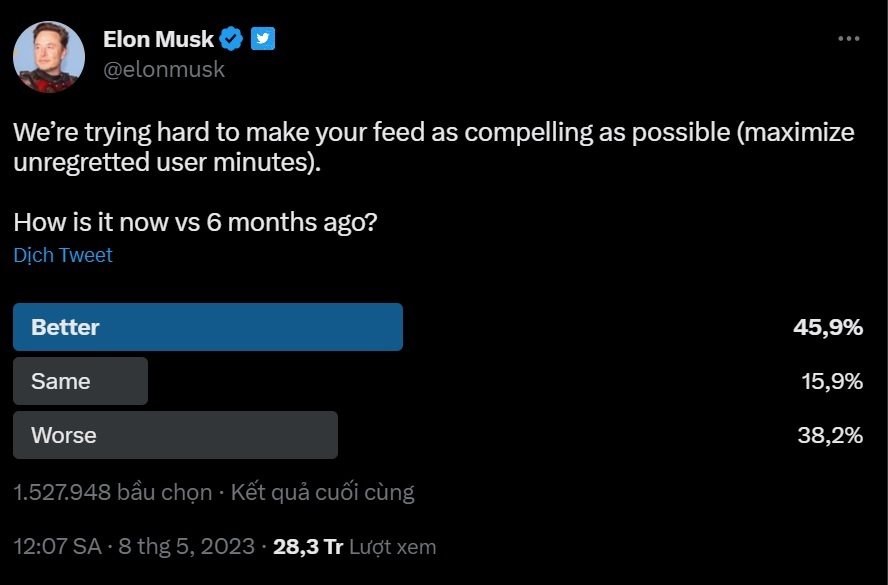Click the Twitter bird affiliation badge
Screen dimensions: 888x585
[263, 39]
